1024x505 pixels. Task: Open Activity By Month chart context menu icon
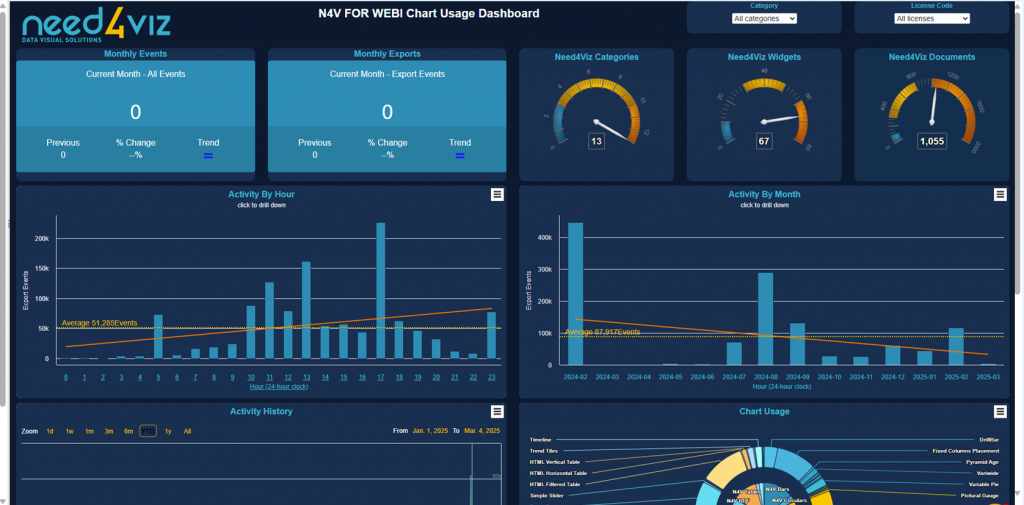[x=1000, y=195]
